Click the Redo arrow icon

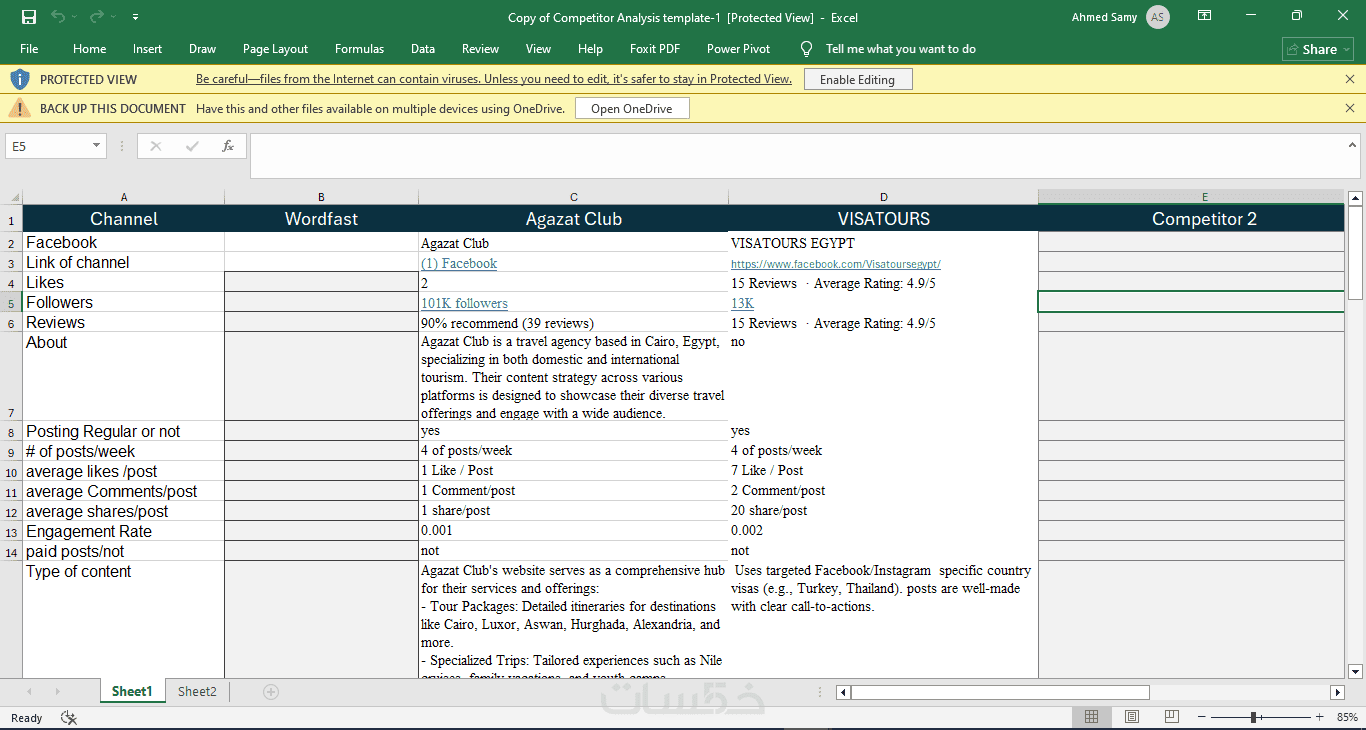click(97, 17)
